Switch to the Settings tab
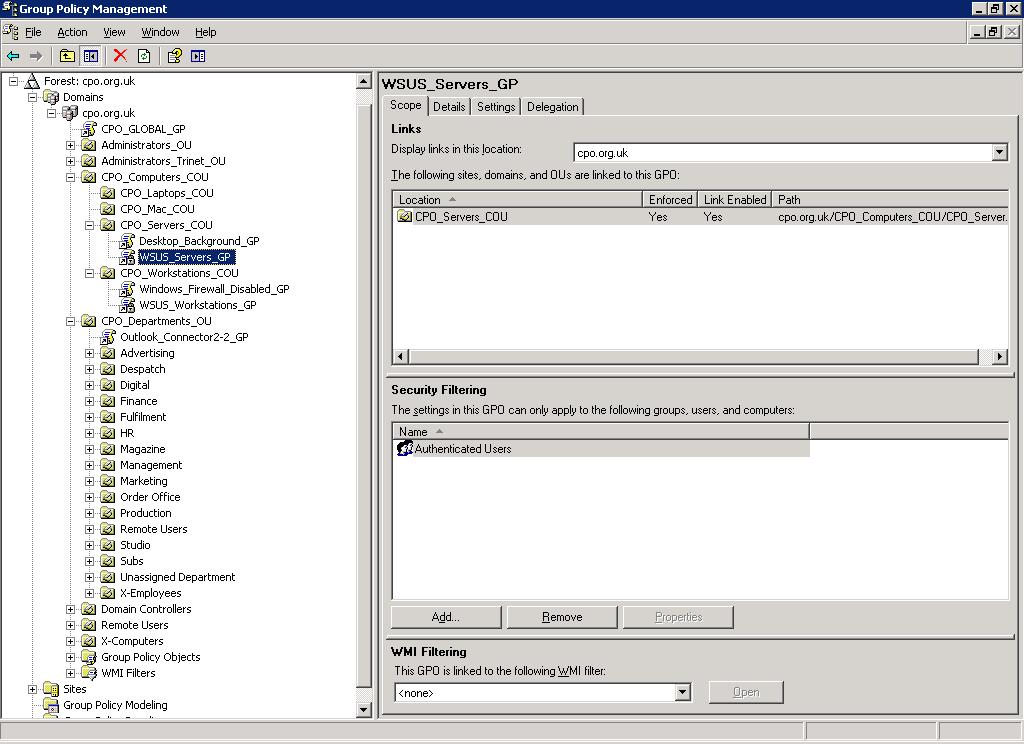The height and width of the screenshot is (744, 1024). click(496, 107)
